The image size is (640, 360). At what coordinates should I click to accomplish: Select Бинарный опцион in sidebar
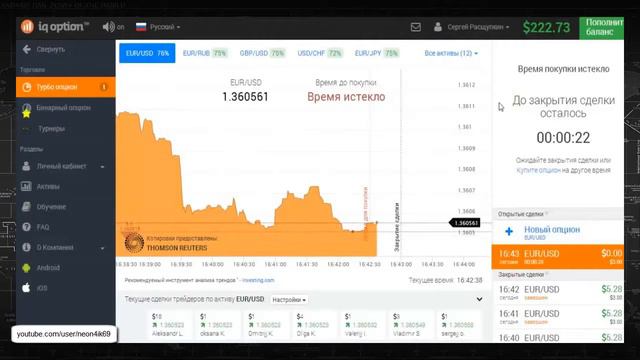coord(65,108)
